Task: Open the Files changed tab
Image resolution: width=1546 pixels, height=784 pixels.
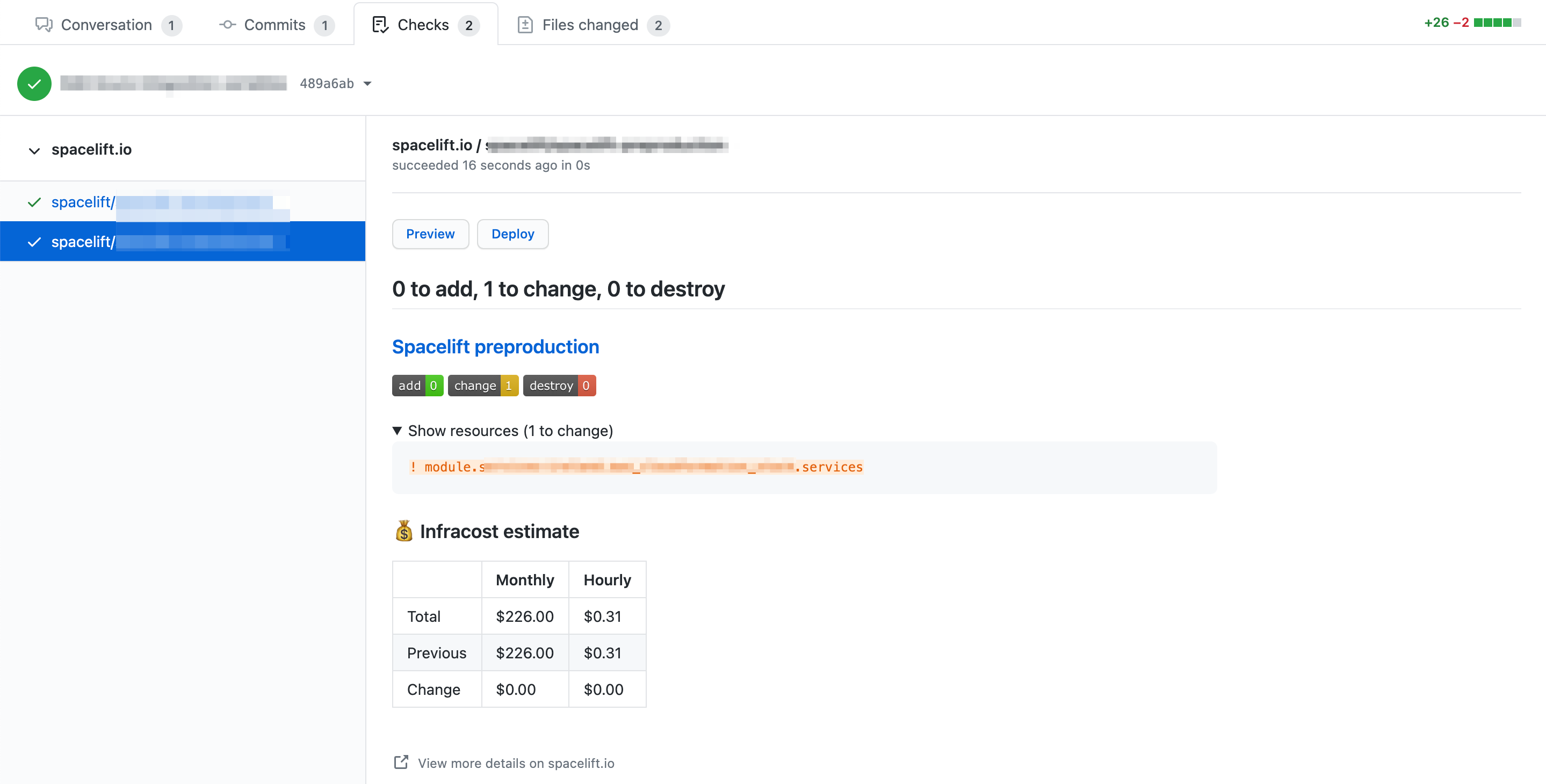Action: pyautogui.click(x=589, y=25)
